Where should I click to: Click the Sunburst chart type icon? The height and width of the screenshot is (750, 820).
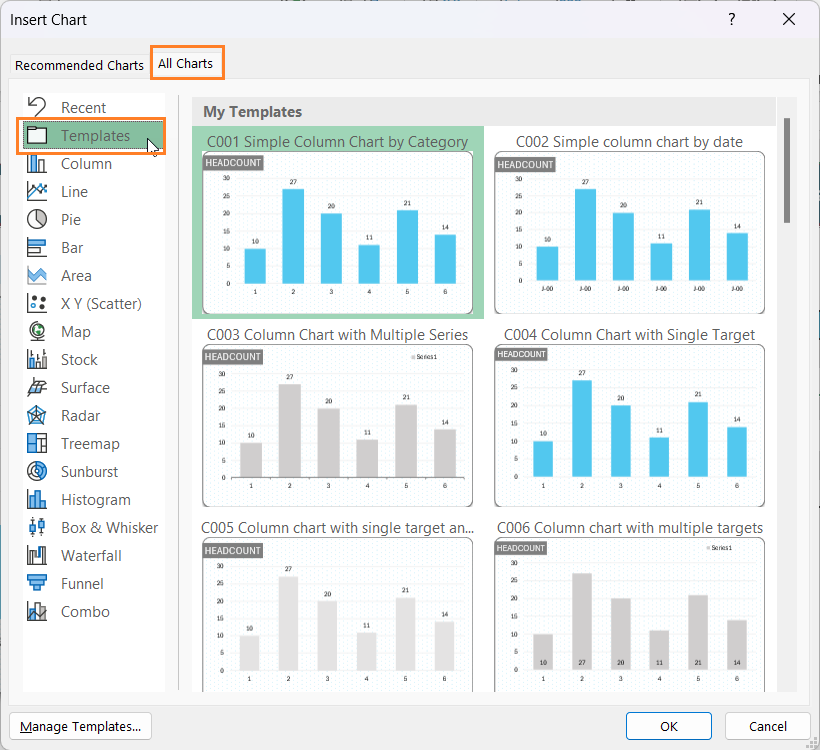point(37,471)
